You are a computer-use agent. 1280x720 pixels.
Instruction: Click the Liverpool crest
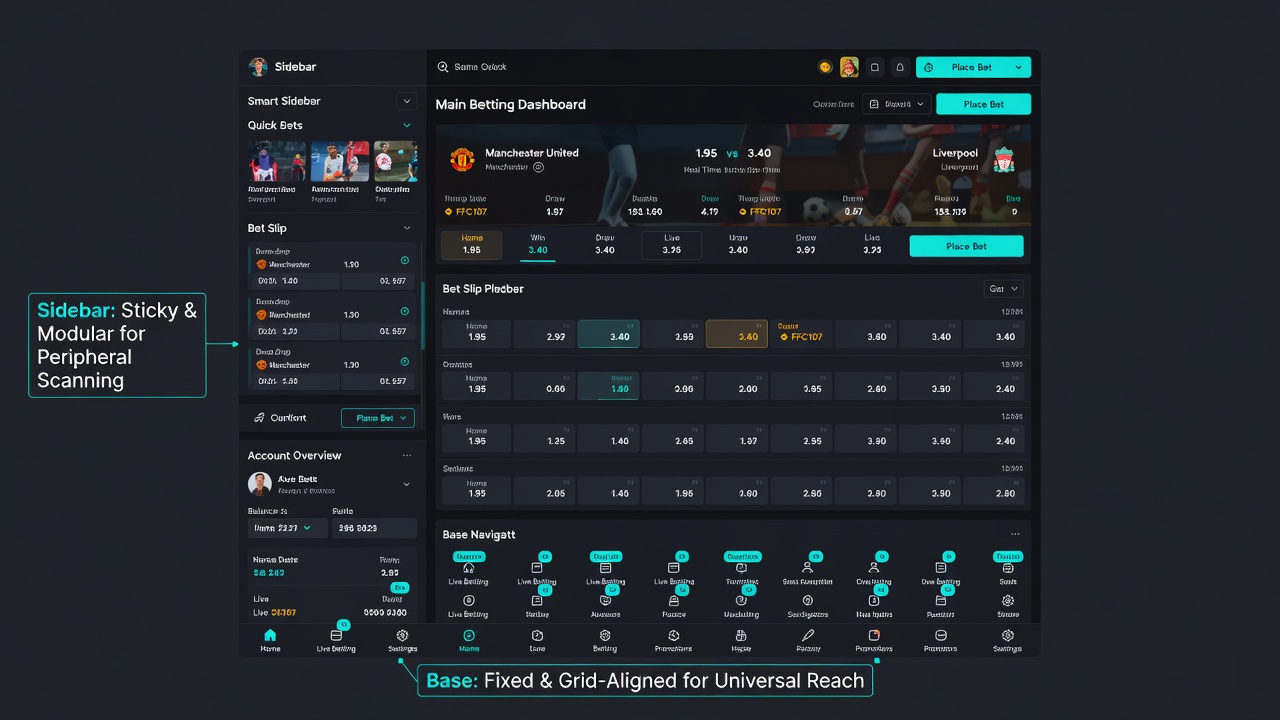pos(1004,159)
